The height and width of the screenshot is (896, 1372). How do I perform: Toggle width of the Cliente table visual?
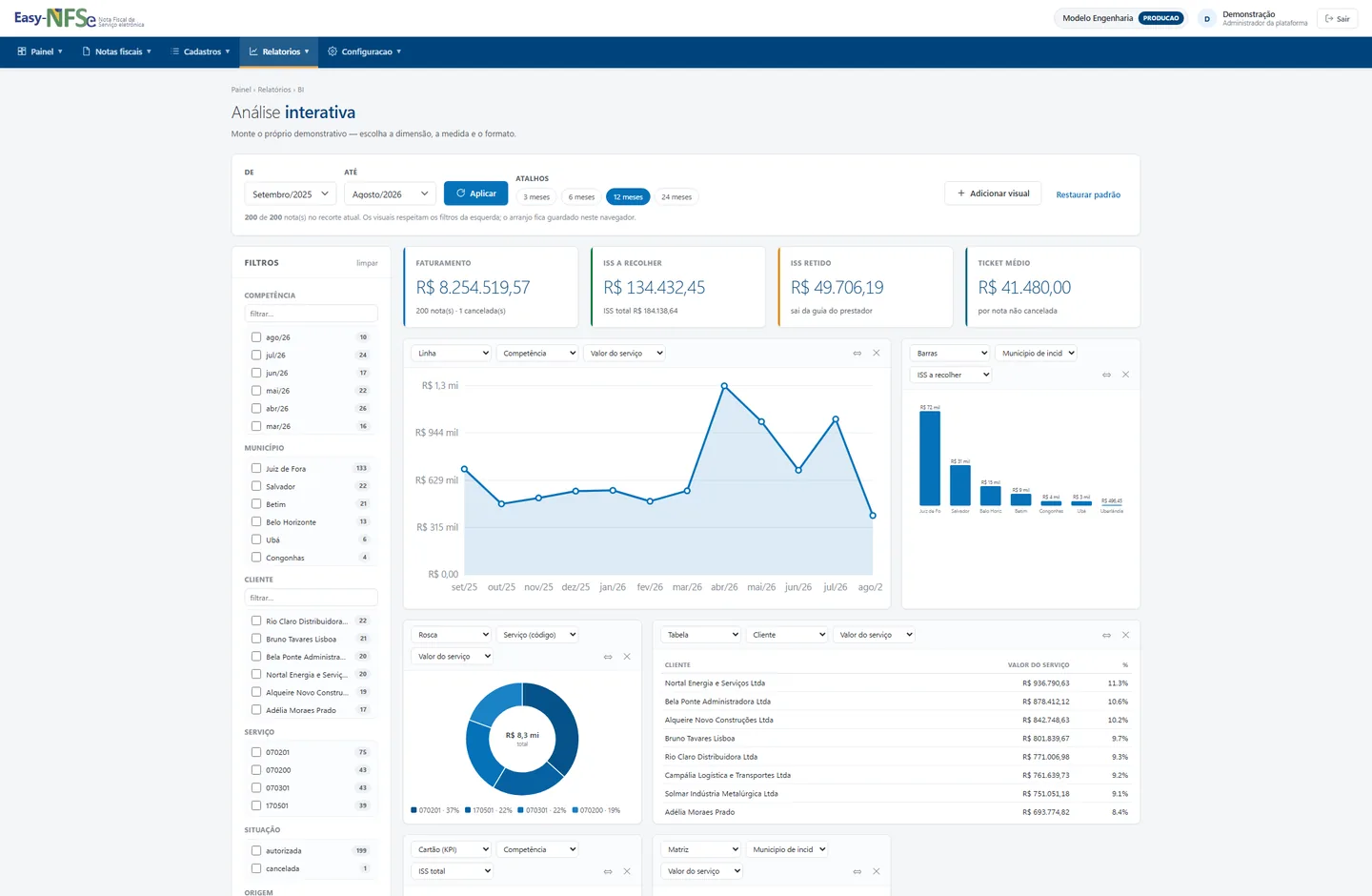(1106, 635)
